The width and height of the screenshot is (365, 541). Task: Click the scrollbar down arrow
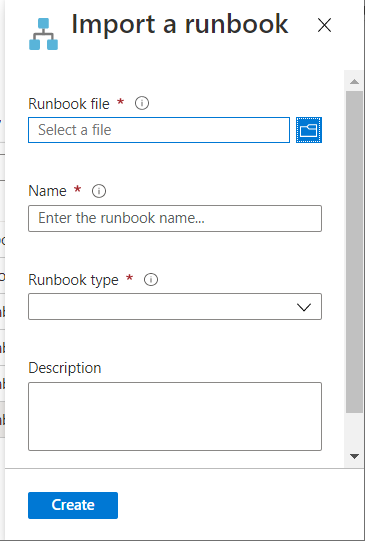354,456
